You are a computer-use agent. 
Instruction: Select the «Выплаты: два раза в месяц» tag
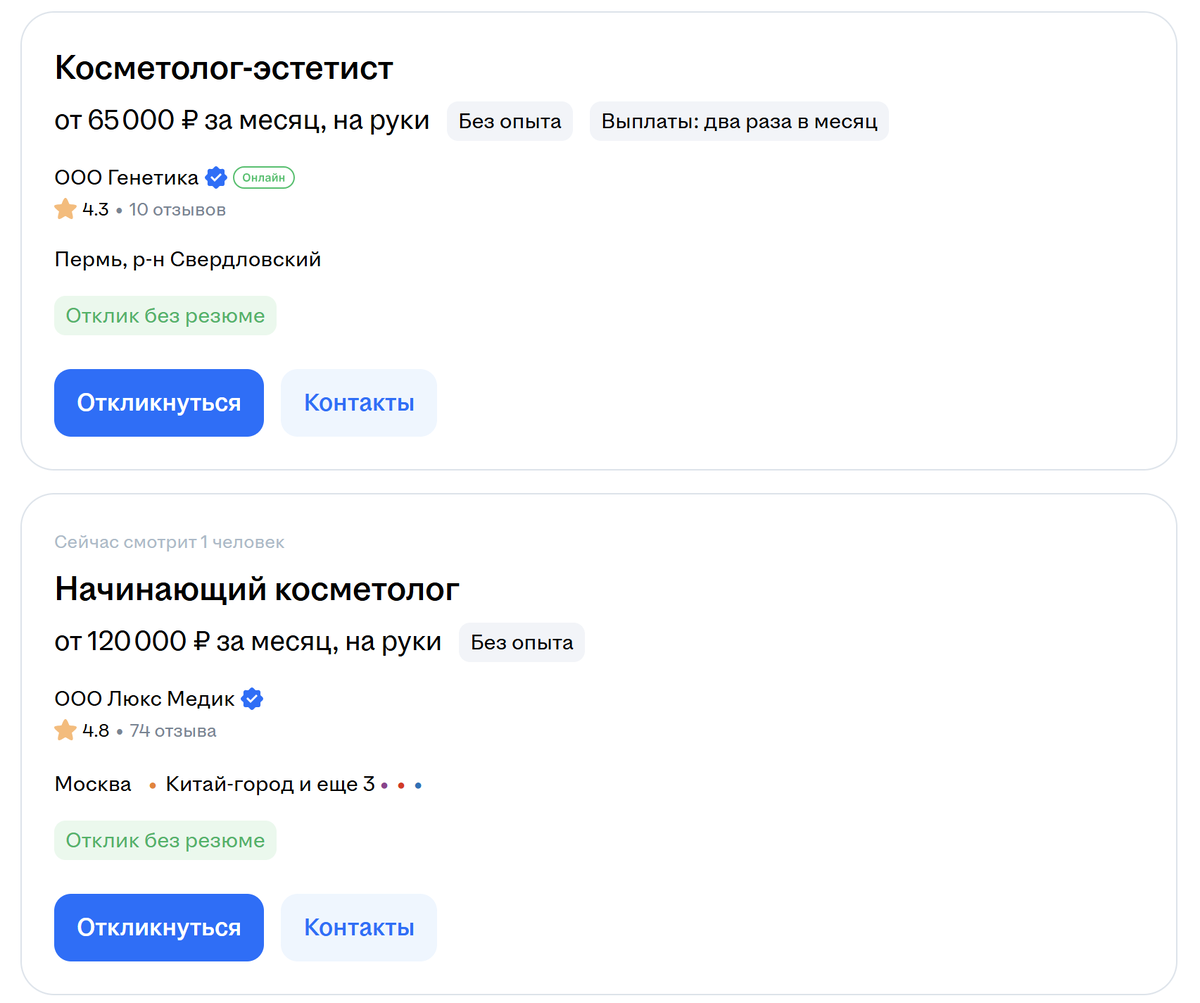pos(738,120)
